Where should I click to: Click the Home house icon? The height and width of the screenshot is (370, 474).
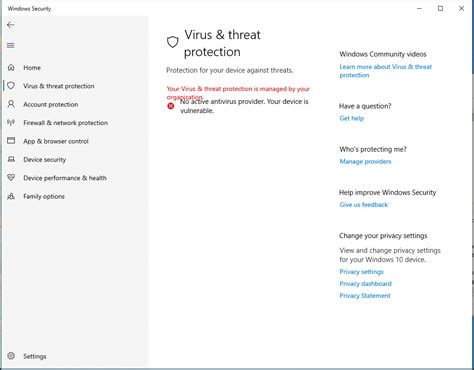click(x=11, y=67)
